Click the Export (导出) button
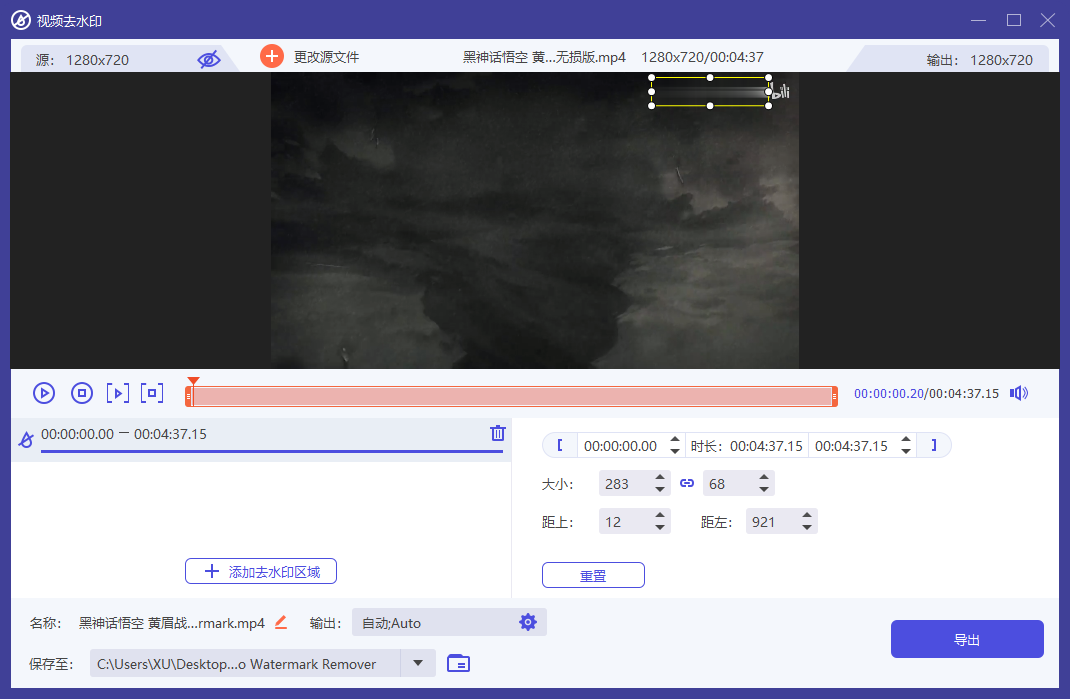Viewport: 1070px width, 699px height. click(967, 639)
